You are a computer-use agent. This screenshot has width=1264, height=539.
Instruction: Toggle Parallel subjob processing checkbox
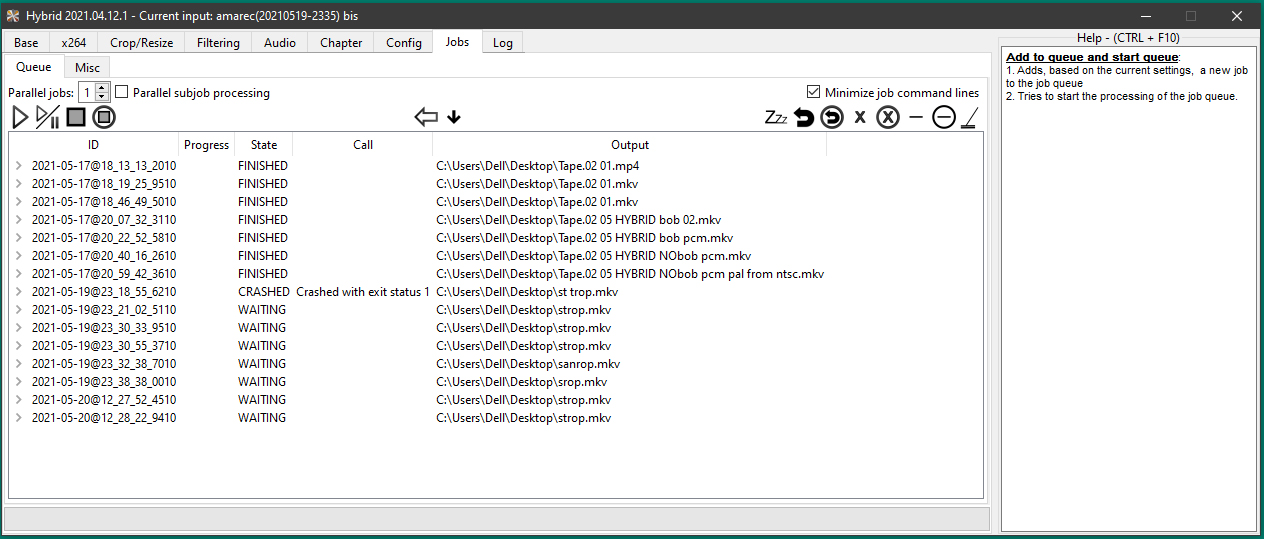tap(122, 92)
